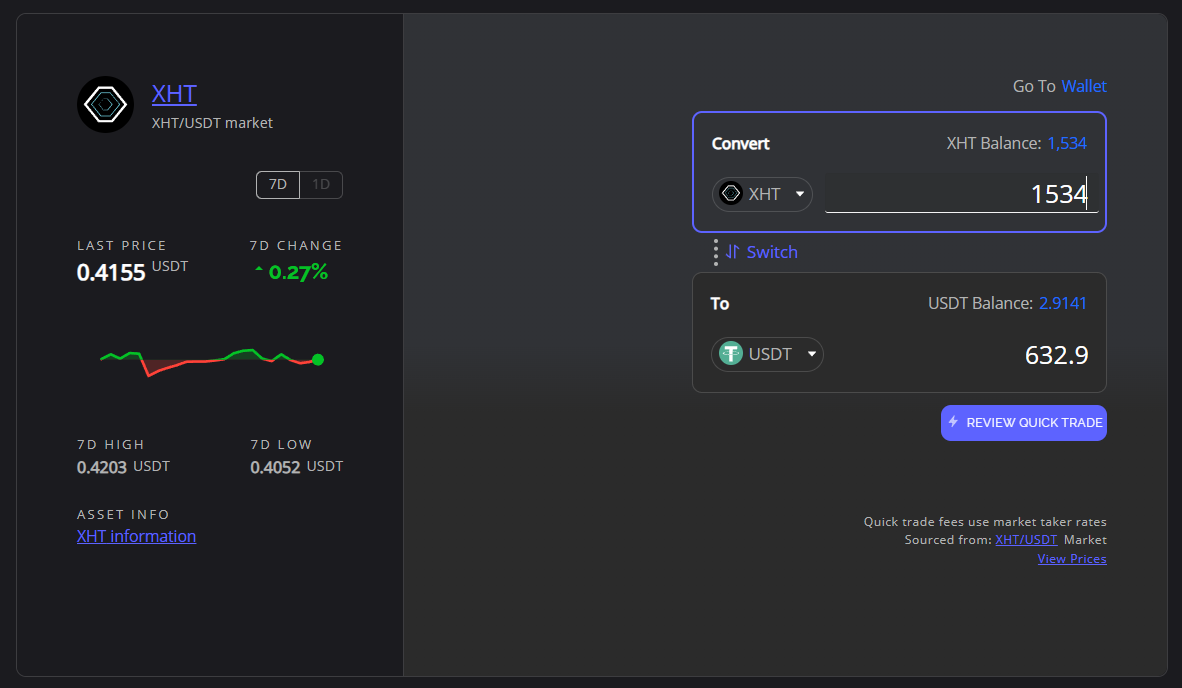Click the XHT icon in Convert selector
The height and width of the screenshot is (688, 1182).
[x=730, y=194]
